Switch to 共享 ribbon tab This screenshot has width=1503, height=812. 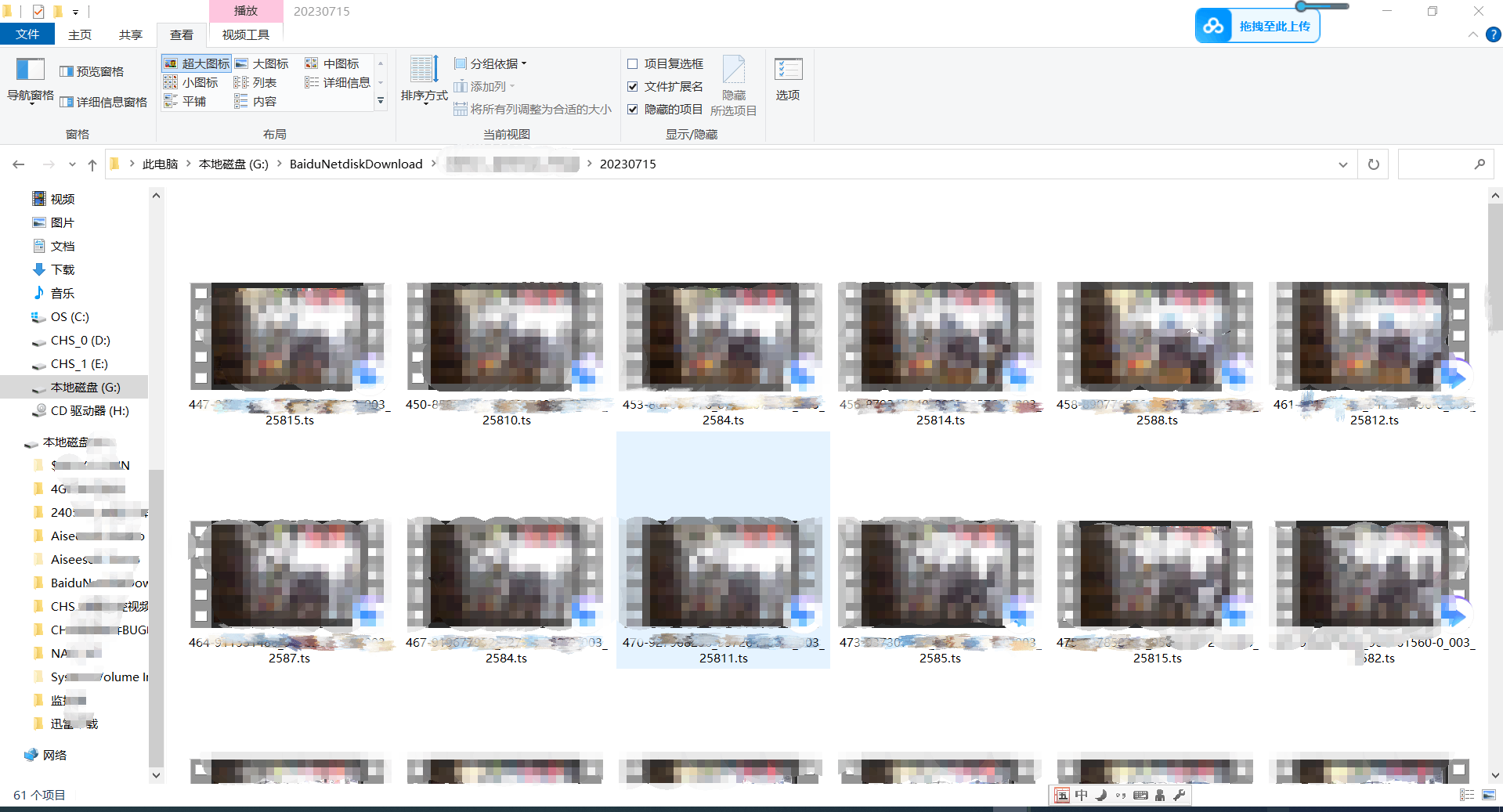coord(131,34)
